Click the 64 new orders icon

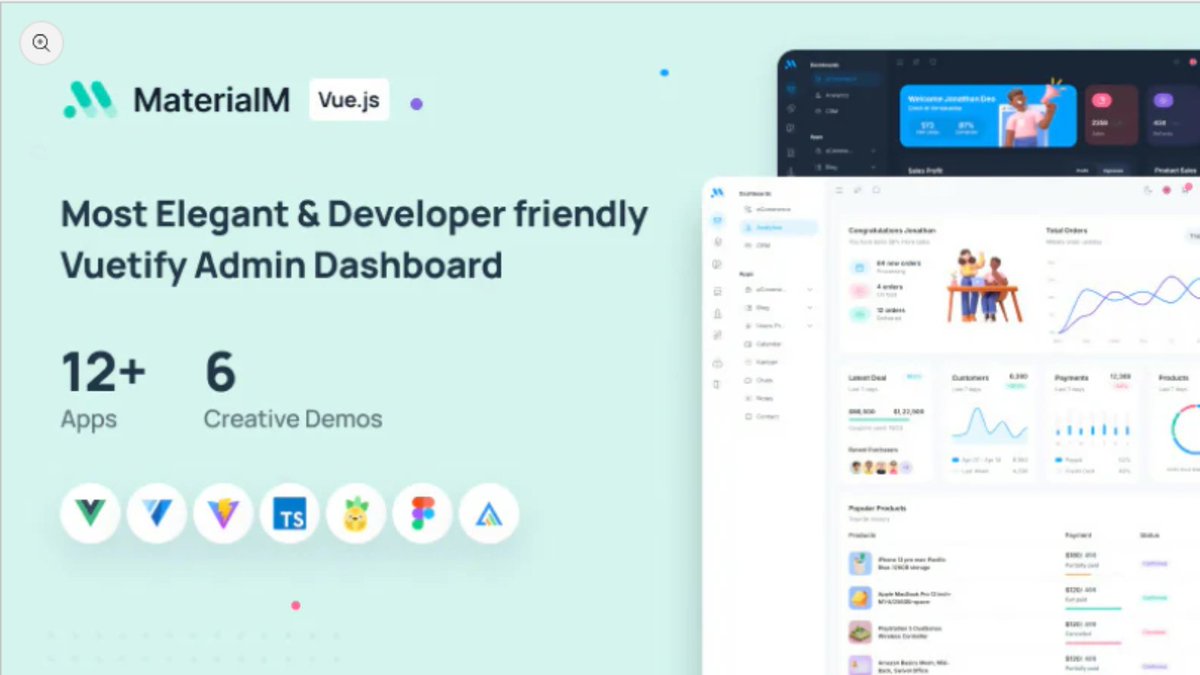(x=859, y=267)
